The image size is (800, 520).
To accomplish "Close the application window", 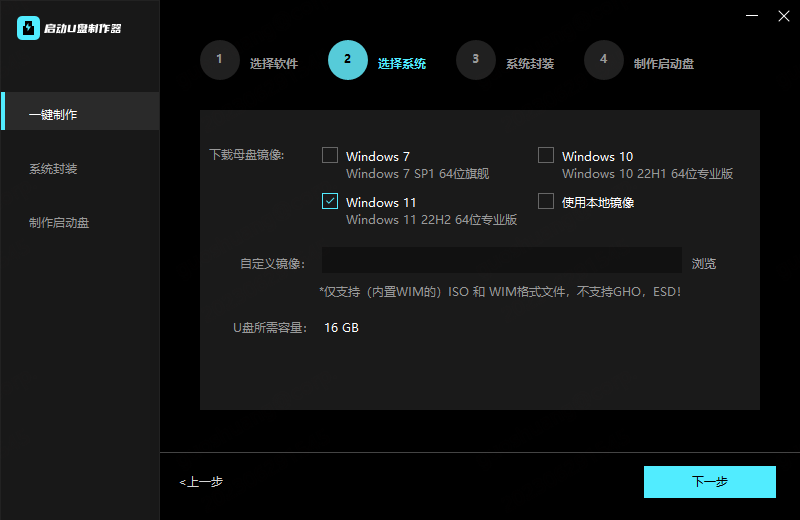I will 782,17.
